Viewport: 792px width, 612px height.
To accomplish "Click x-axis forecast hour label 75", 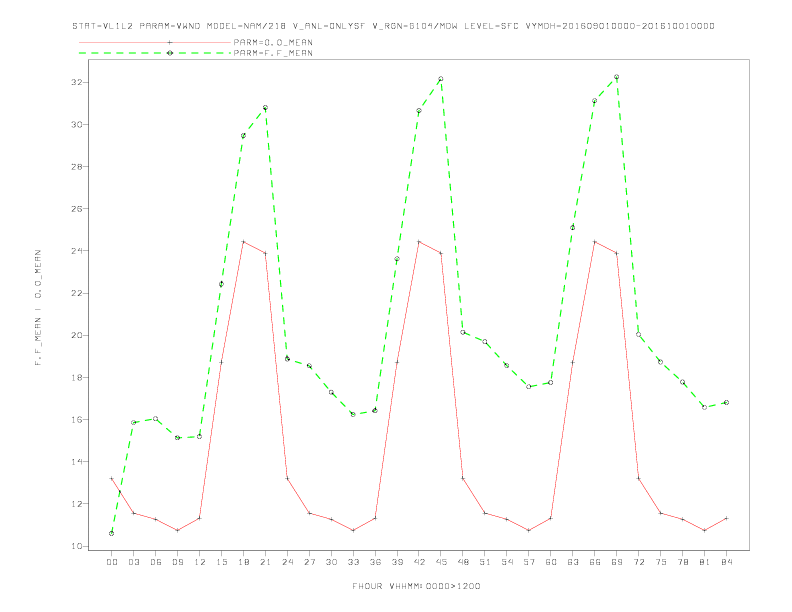I will click(661, 562).
